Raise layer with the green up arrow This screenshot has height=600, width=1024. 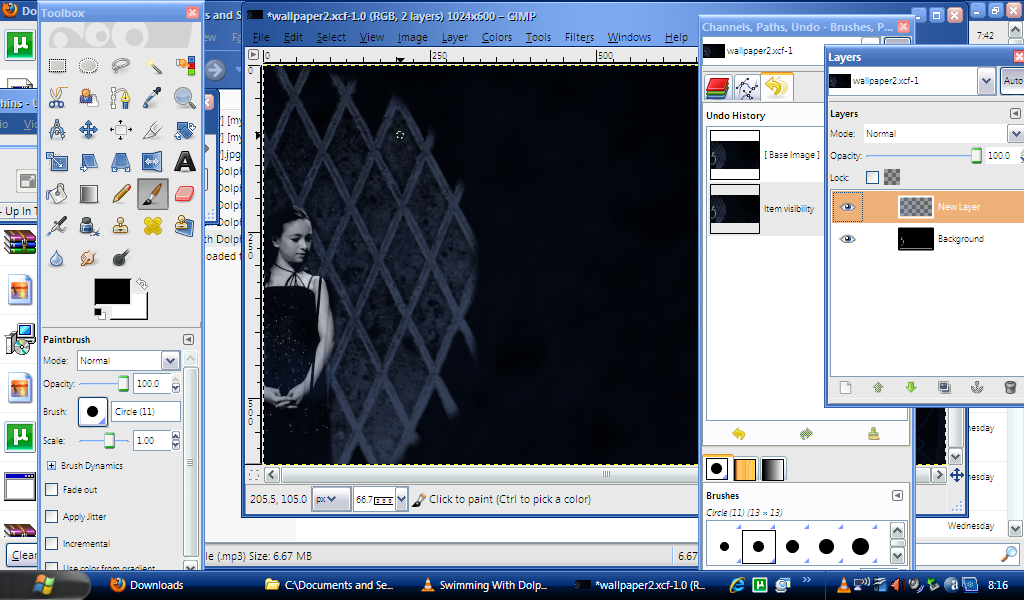point(878,388)
